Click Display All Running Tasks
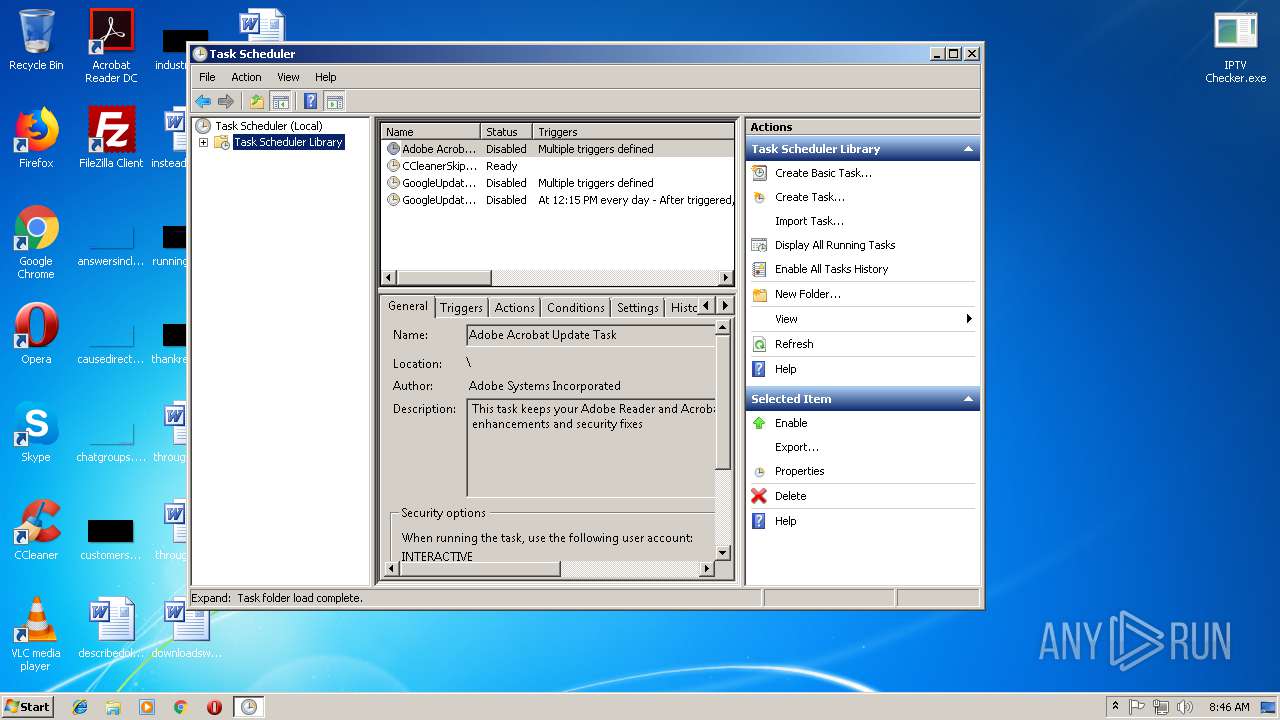 (834, 245)
